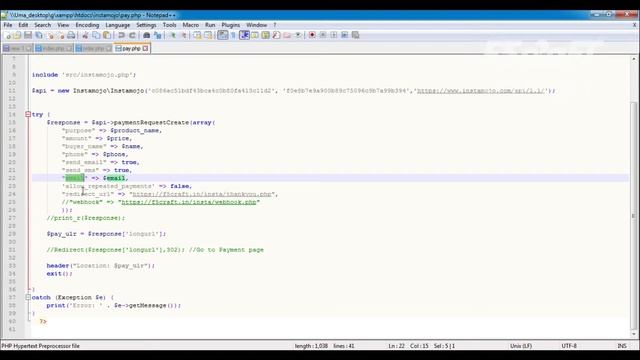Open the Settings menu
The image size is (640, 360).
point(146,25)
